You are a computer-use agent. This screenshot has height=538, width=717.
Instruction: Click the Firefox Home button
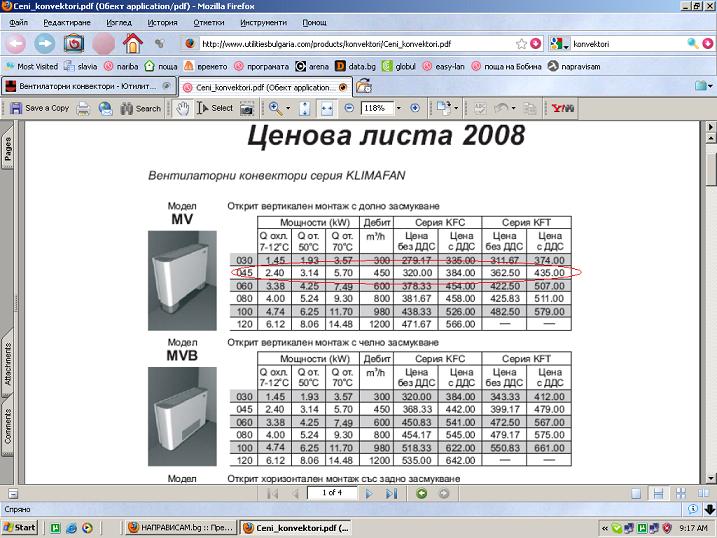pos(131,43)
